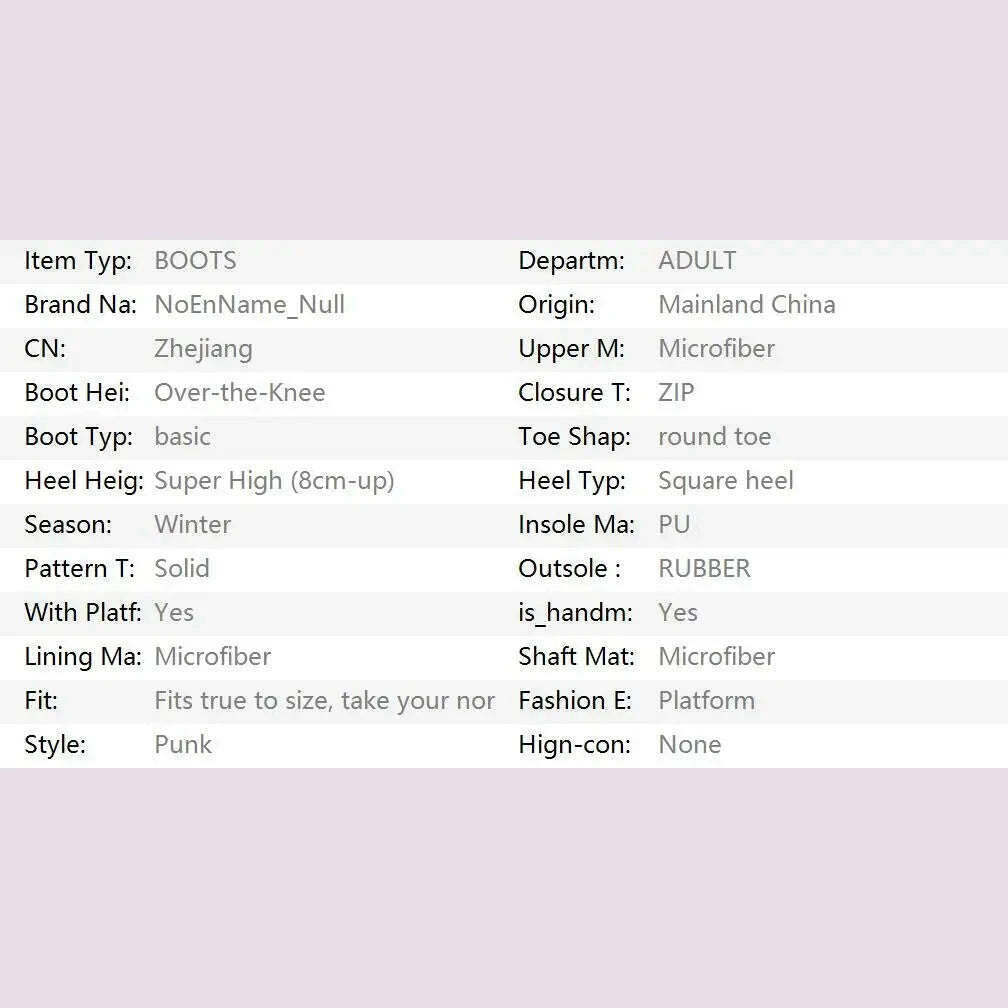Select the "Punk" style value
This screenshot has width=1008, height=1008.
183,745
